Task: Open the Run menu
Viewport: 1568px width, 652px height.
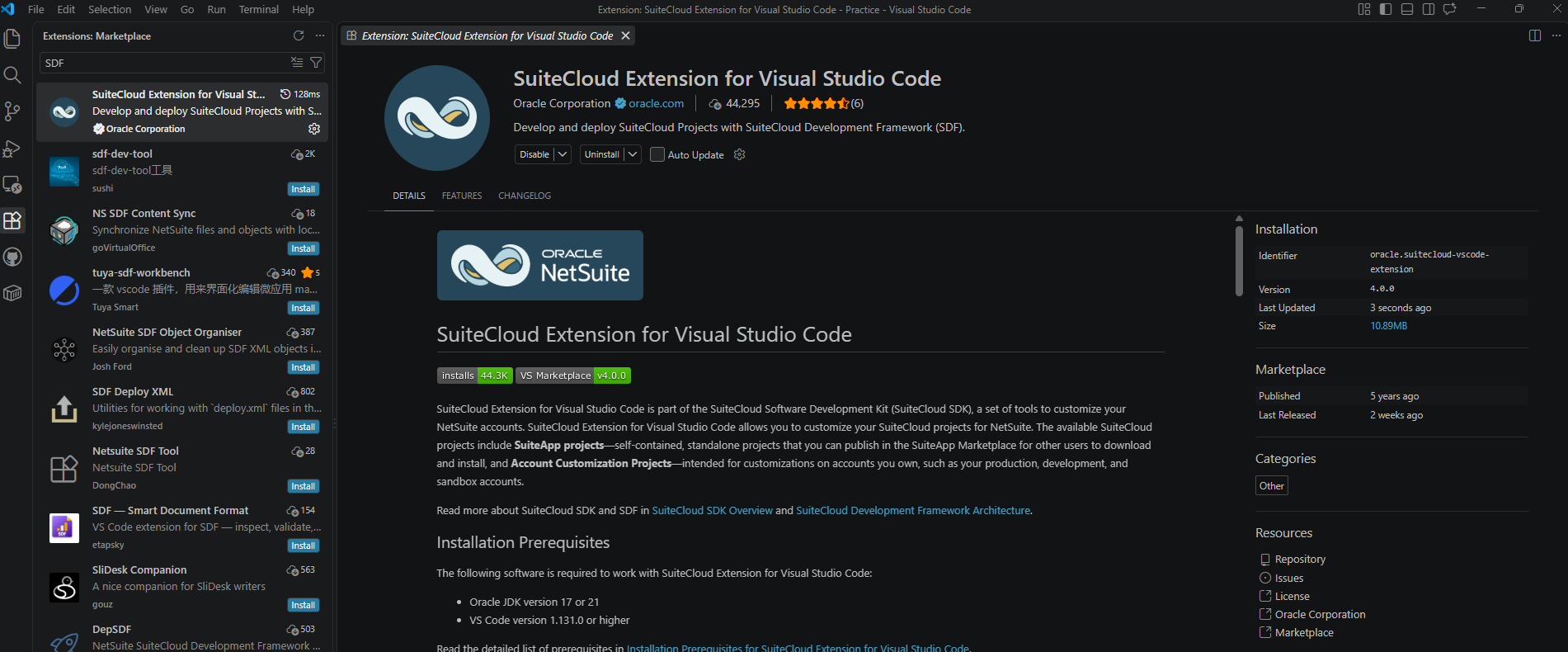Action: (216, 9)
